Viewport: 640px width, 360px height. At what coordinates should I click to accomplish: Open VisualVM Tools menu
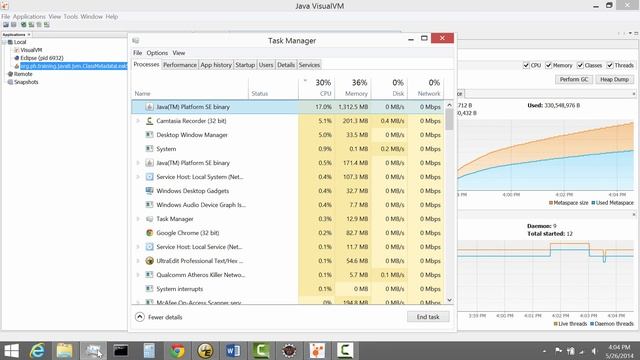pos(71,17)
